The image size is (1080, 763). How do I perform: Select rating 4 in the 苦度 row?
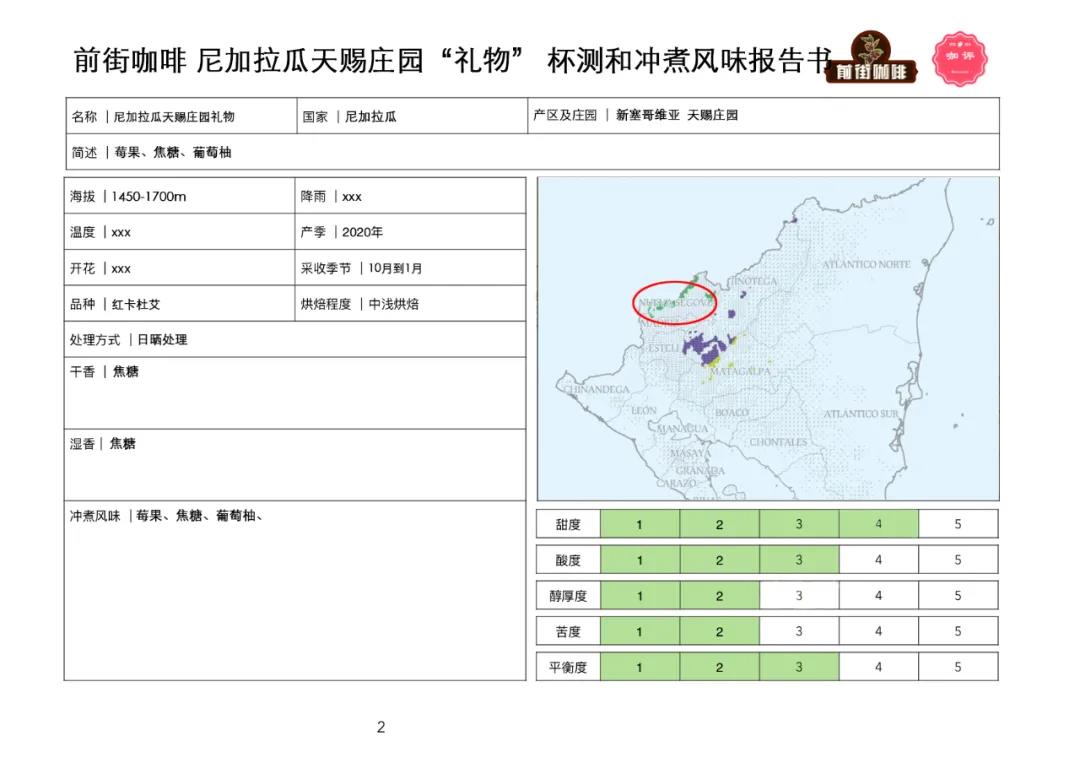(878, 632)
